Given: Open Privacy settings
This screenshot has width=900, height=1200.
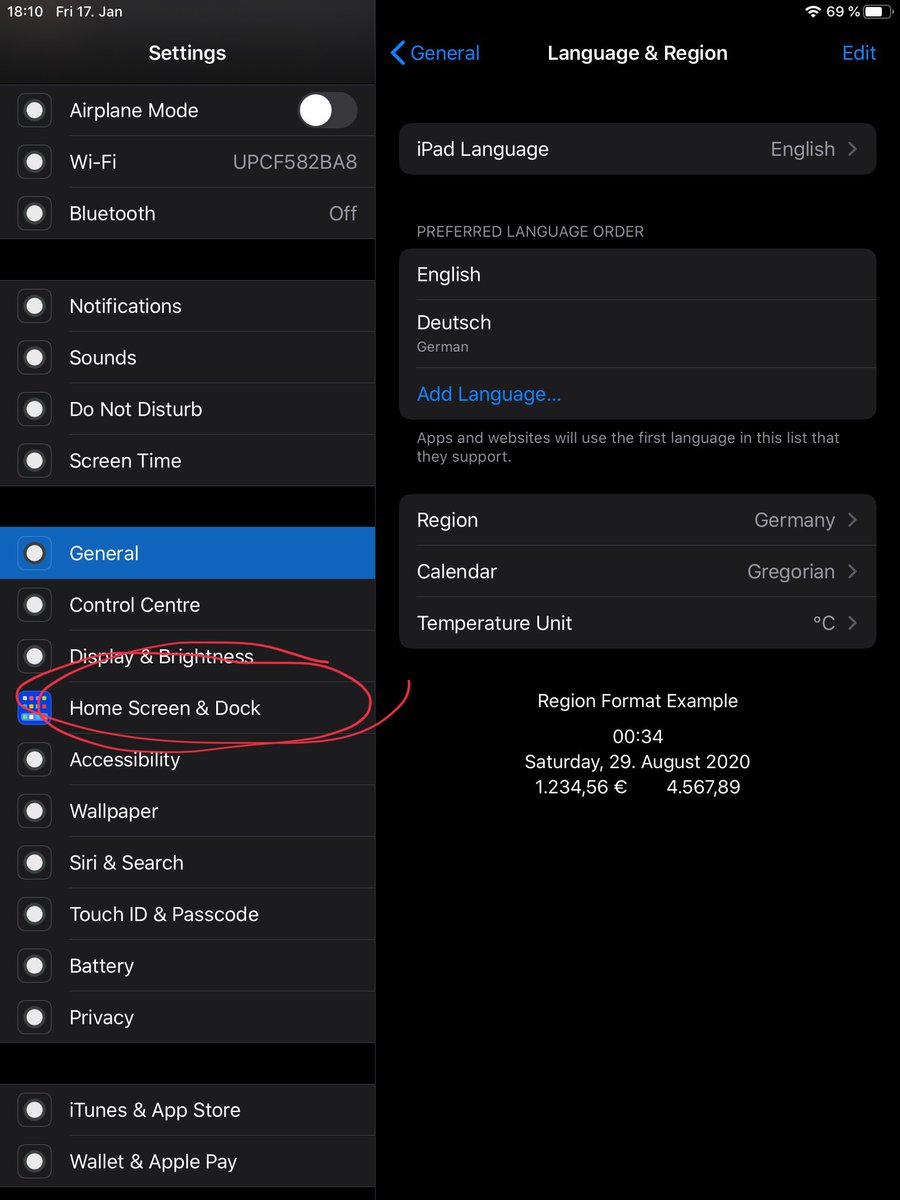Looking at the screenshot, I should tap(187, 1018).
